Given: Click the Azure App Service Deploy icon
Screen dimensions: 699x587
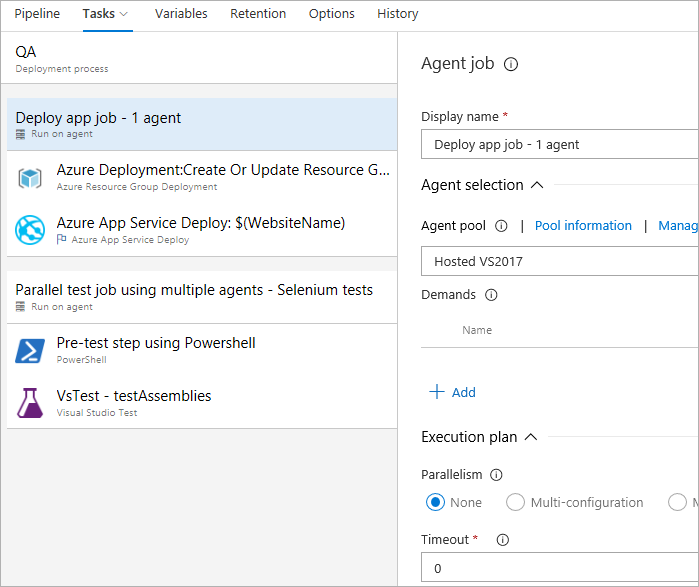Looking at the screenshot, I should 30,230.
